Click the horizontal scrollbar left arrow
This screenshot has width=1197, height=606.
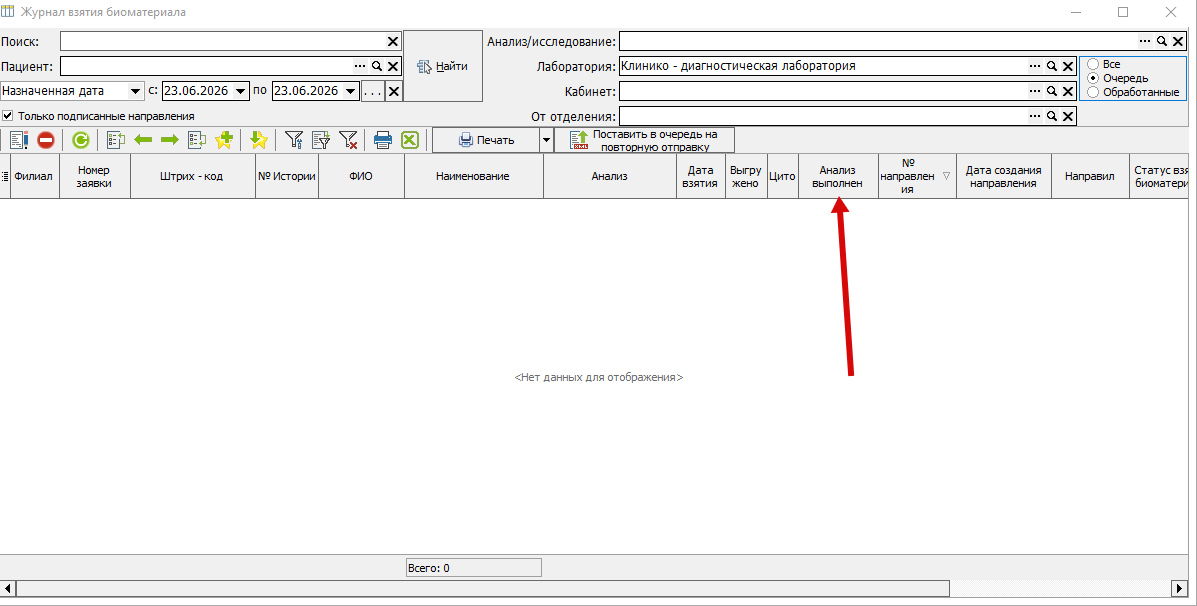pyautogui.click(x=8, y=588)
